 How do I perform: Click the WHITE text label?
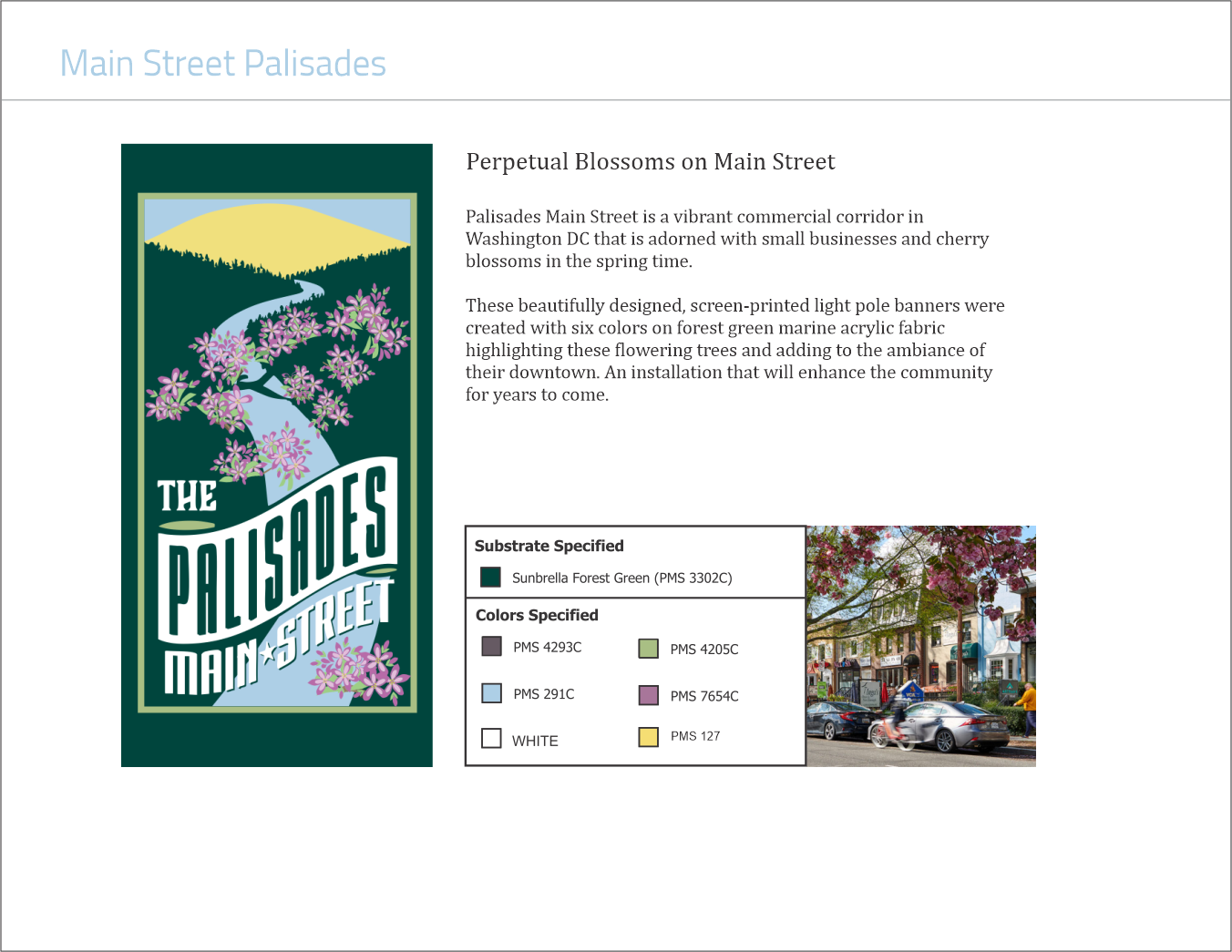(535, 741)
